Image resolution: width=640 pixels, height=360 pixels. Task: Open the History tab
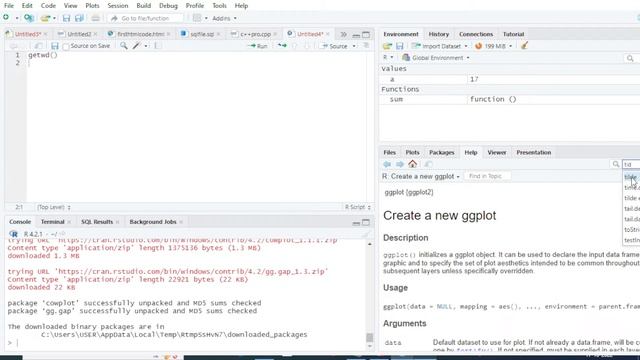pyautogui.click(x=438, y=34)
